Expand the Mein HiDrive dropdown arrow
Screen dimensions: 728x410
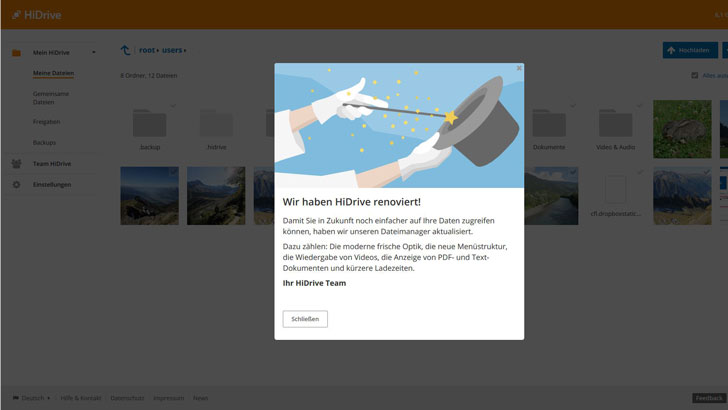click(x=94, y=52)
